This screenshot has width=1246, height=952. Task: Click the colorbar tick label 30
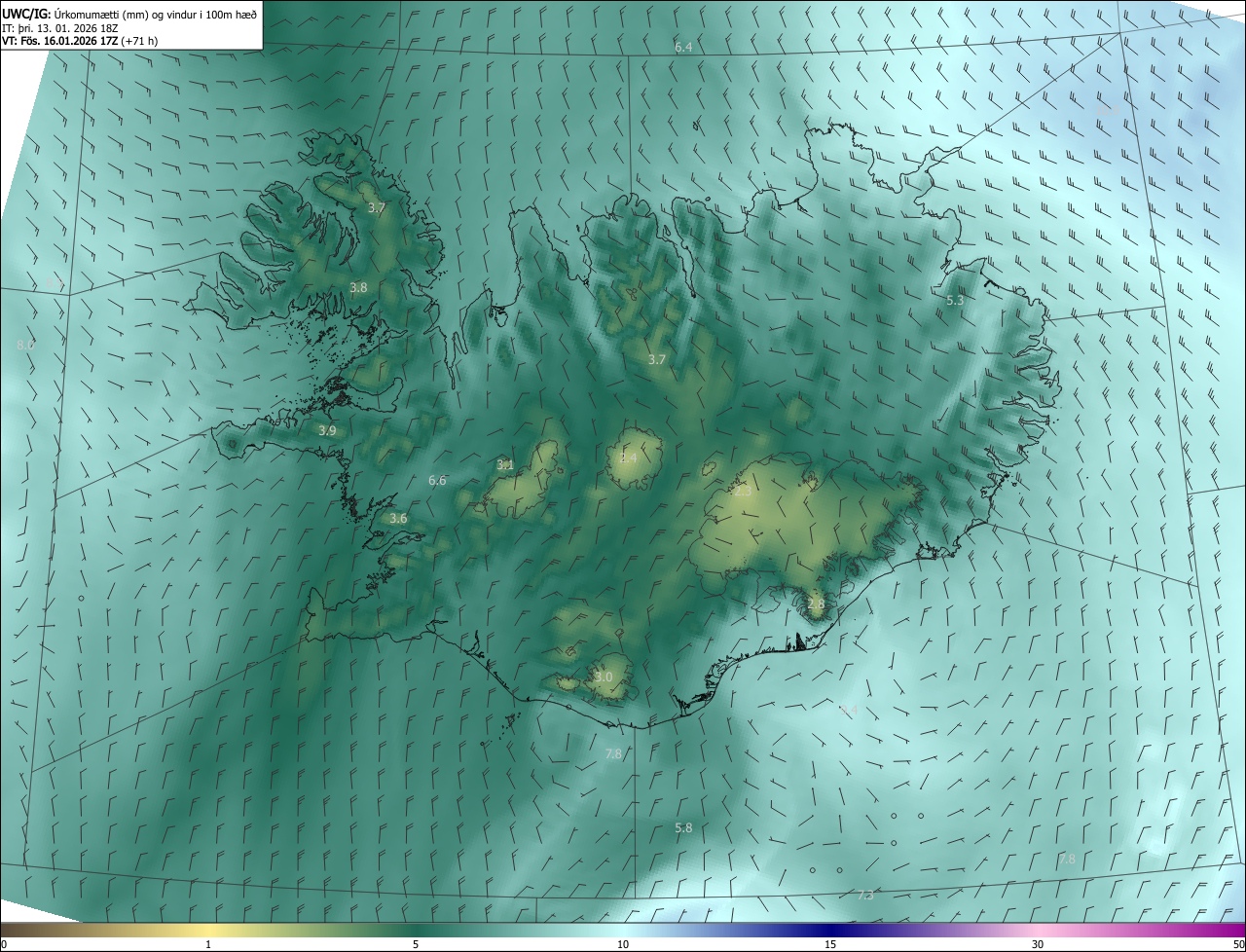coord(1038,944)
